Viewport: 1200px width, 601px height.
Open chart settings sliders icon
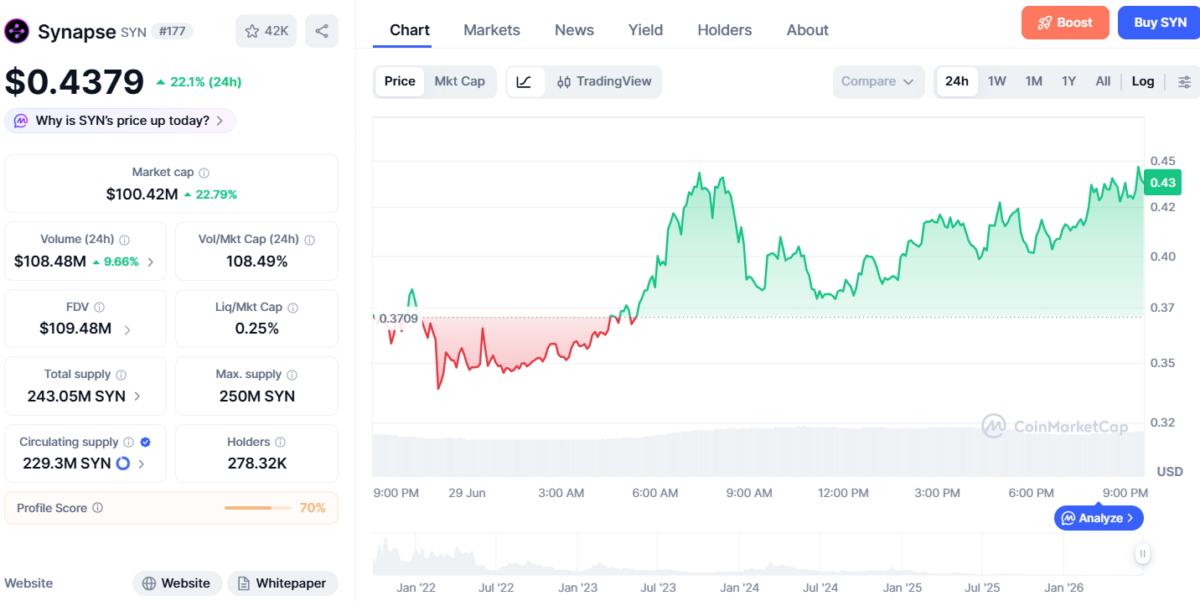[1185, 82]
